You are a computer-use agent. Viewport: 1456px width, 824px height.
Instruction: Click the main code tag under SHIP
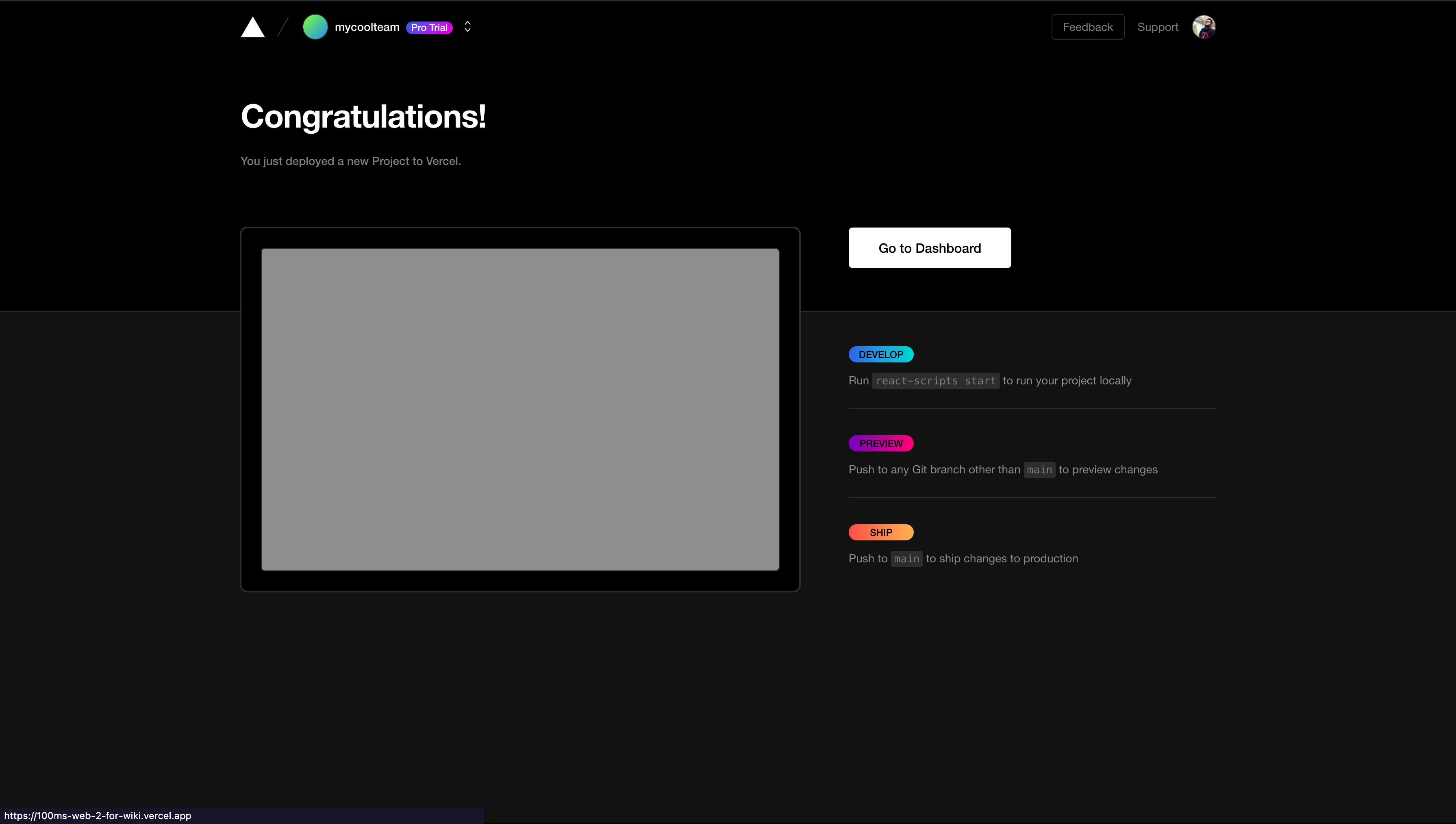(x=906, y=559)
